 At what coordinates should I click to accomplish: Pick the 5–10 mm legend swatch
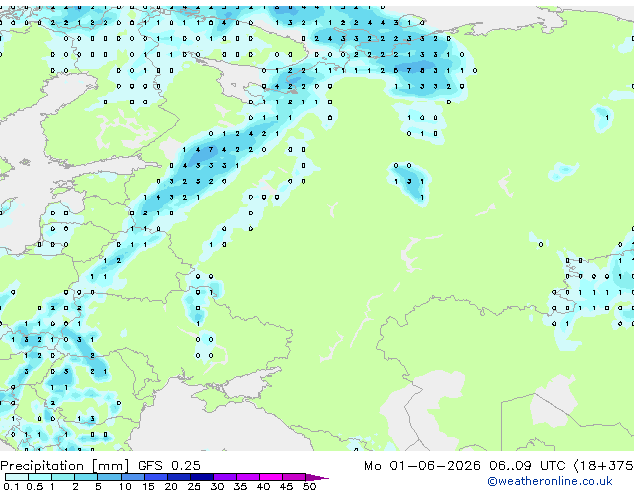(109, 477)
